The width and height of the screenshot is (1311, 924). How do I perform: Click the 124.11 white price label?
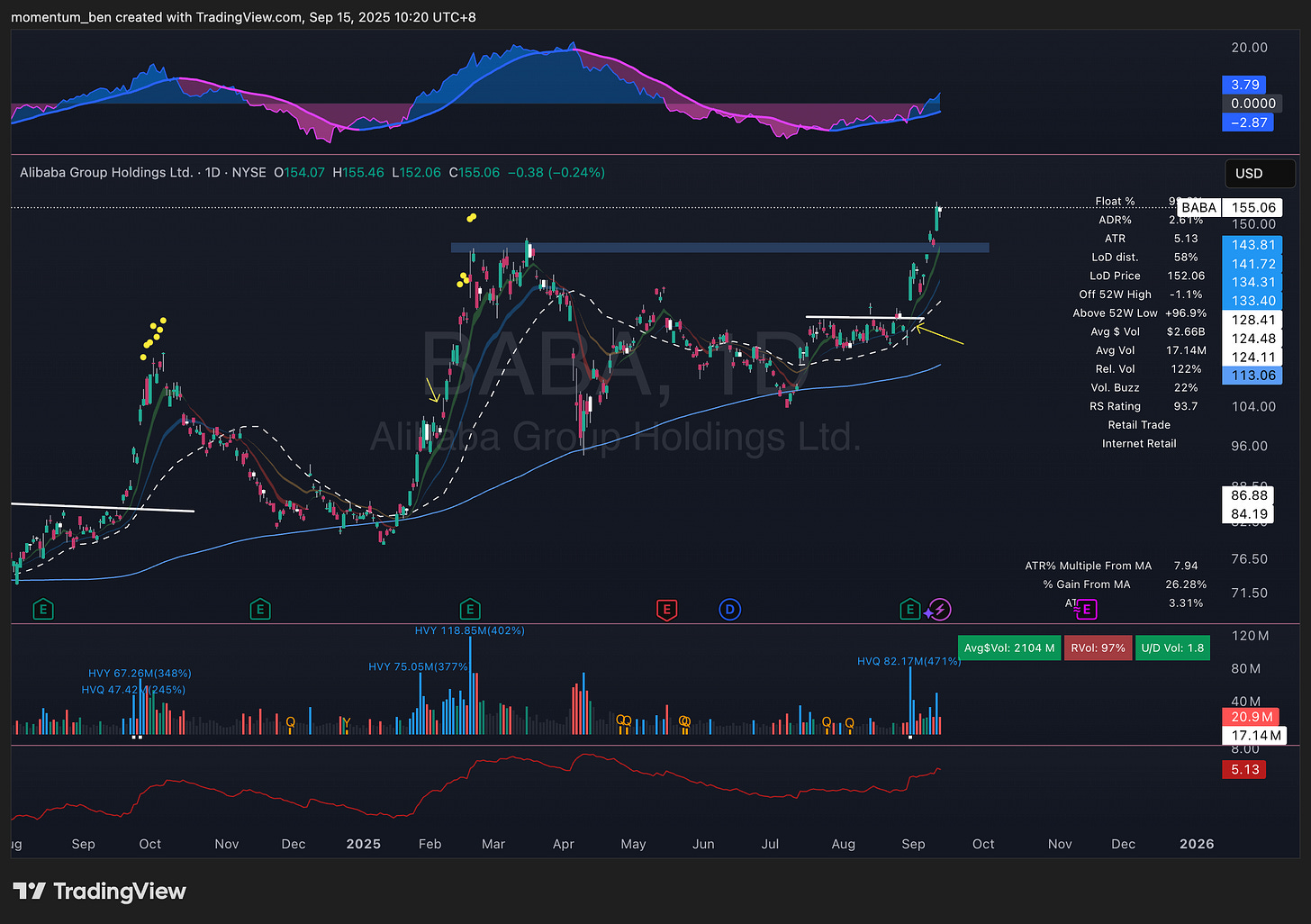tap(1252, 357)
